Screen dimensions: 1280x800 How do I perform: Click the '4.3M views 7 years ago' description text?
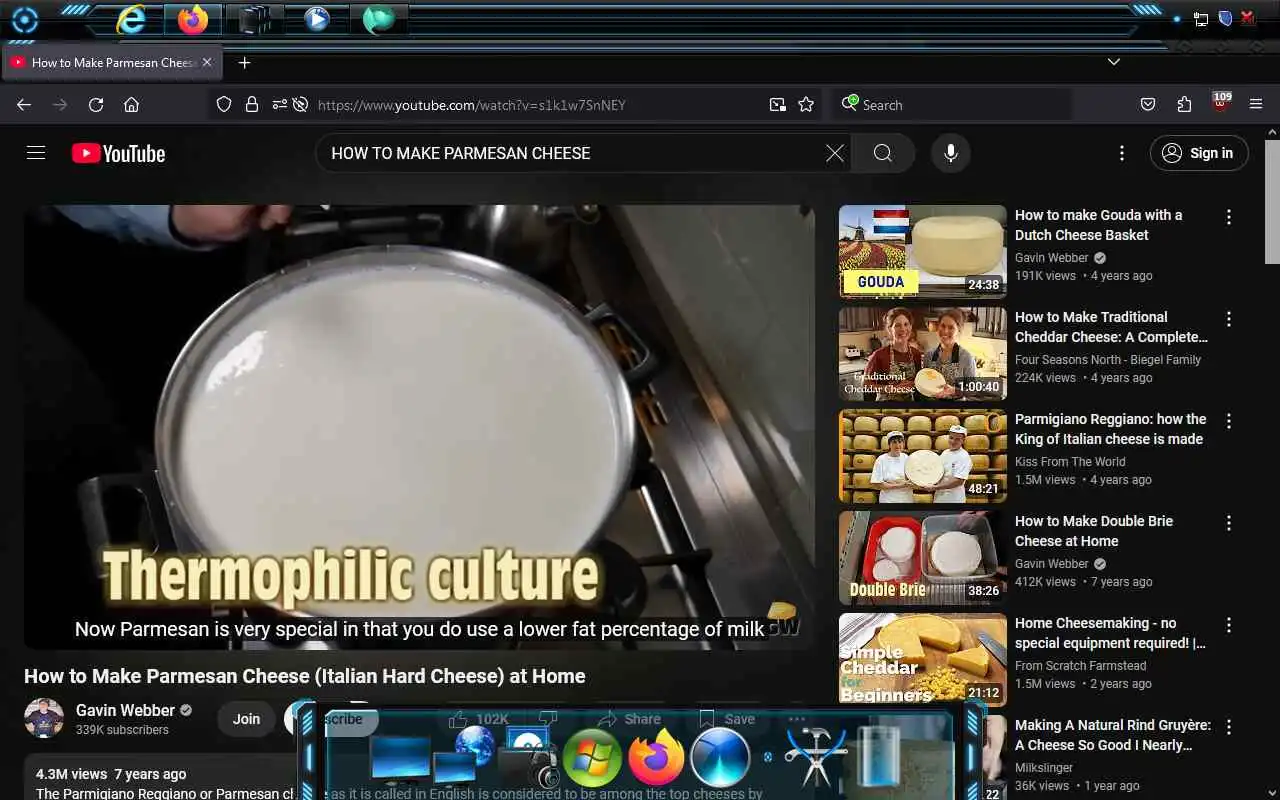point(111,774)
